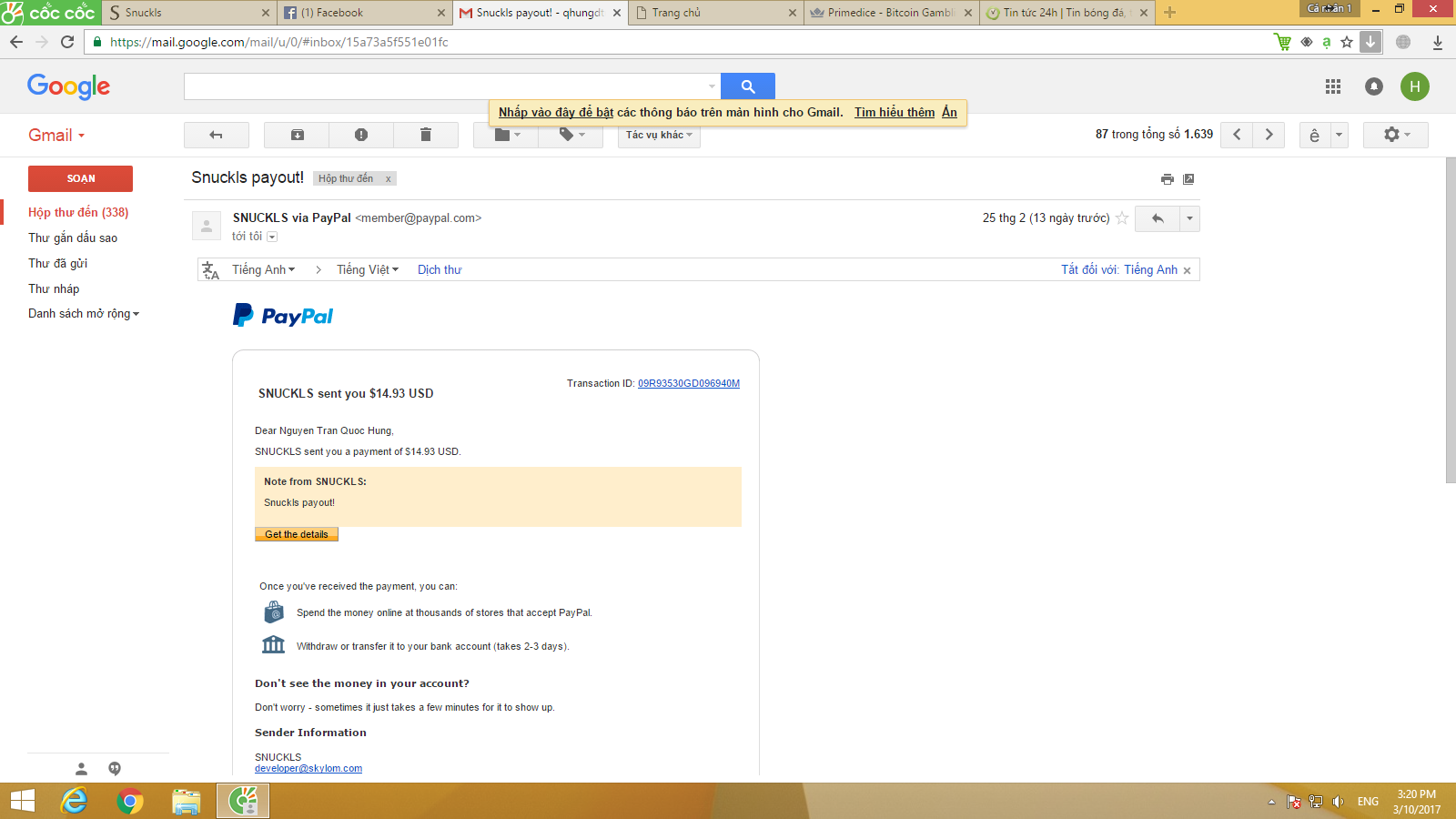Open 'Hộp thư đến (338)' inbox
The height and width of the screenshot is (819, 1456).
tap(78, 212)
